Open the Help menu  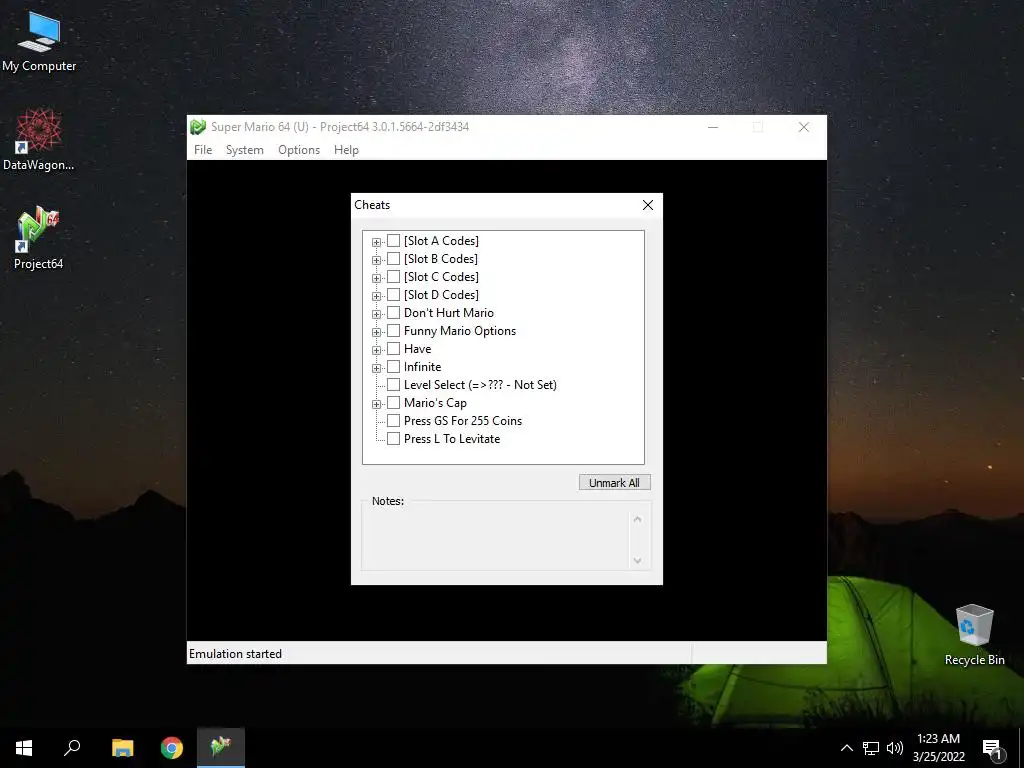tap(346, 150)
